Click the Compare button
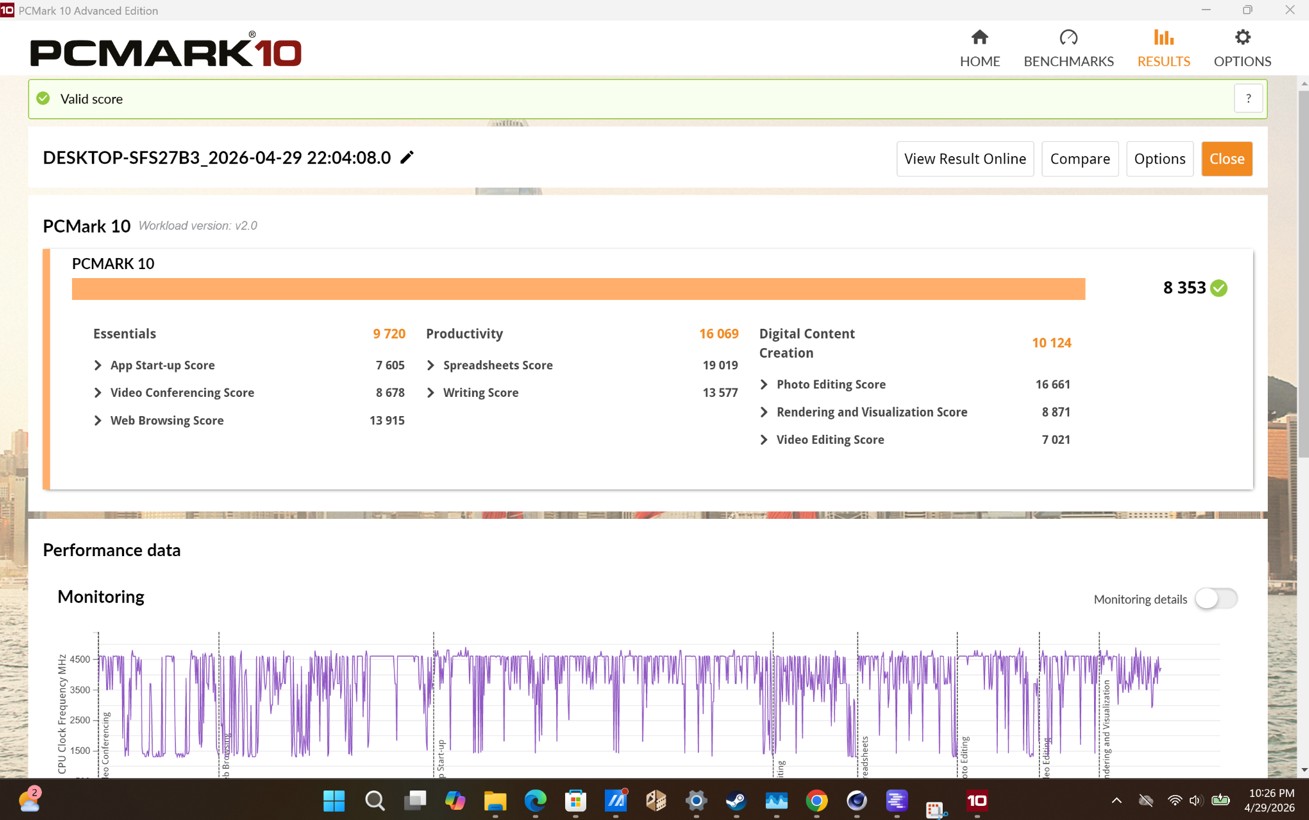The width and height of the screenshot is (1309, 820). [x=1080, y=158]
